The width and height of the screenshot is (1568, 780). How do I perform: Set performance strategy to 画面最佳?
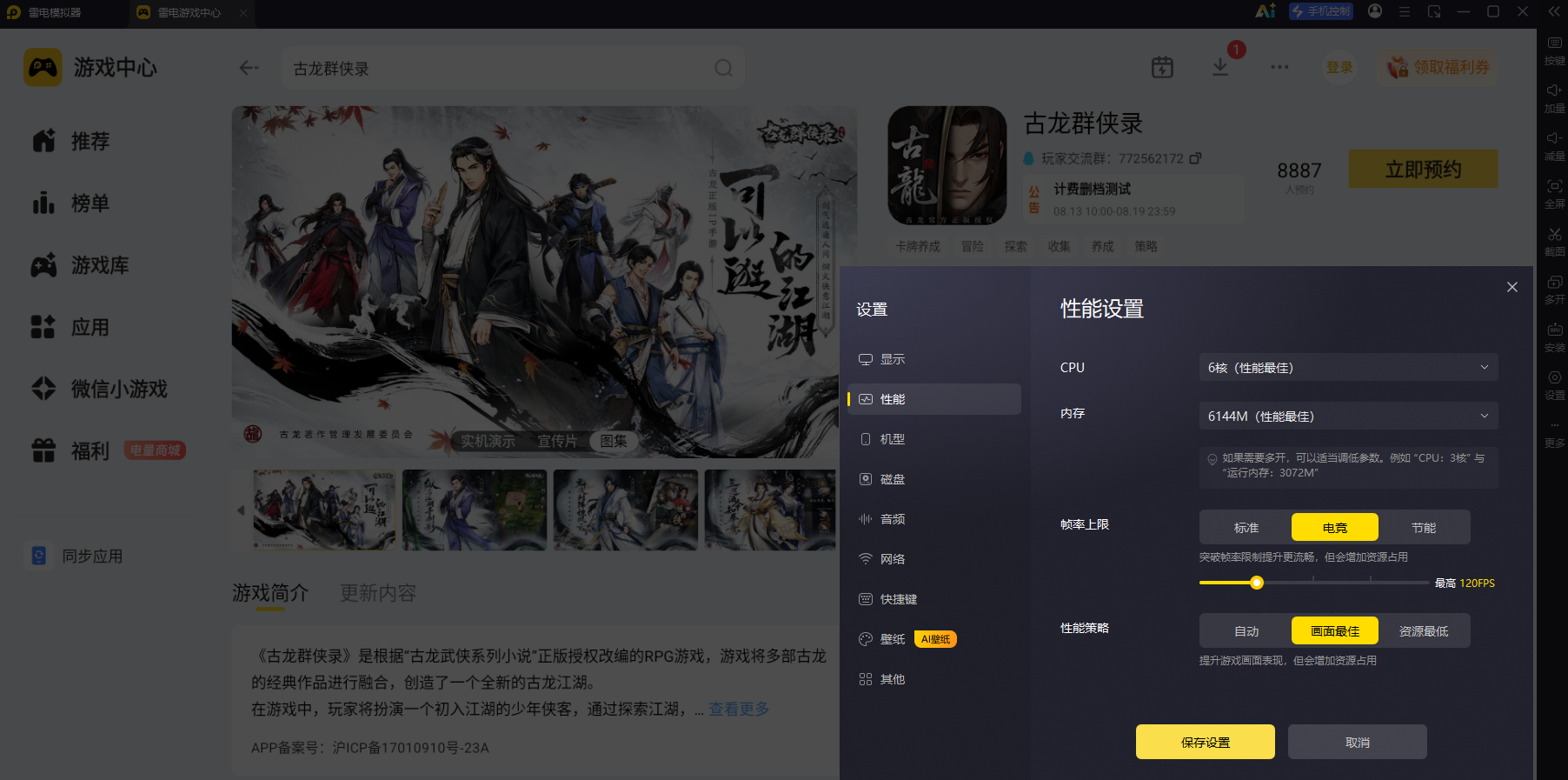1335,631
